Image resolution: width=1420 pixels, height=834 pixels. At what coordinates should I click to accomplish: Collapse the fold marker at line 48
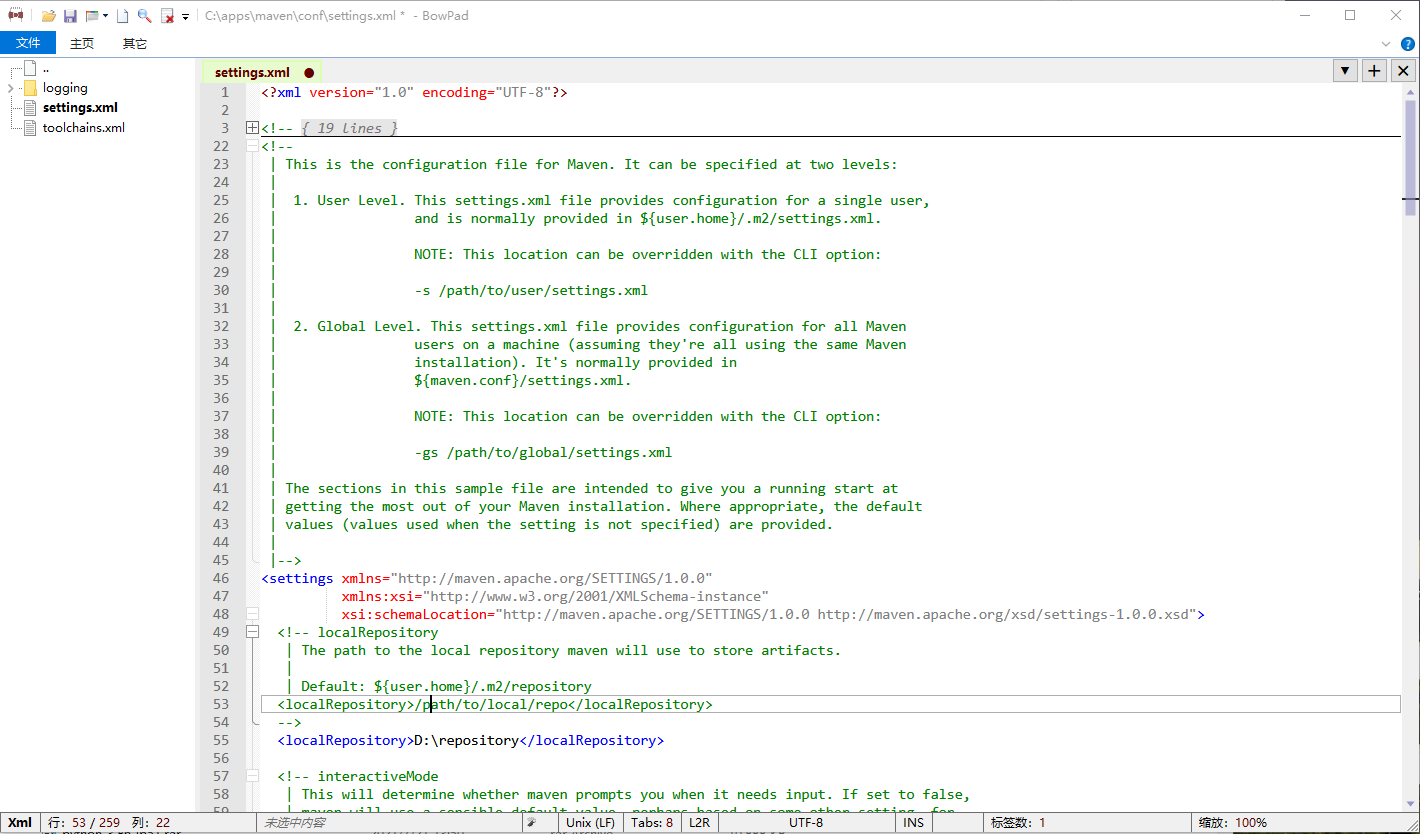click(252, 614)
